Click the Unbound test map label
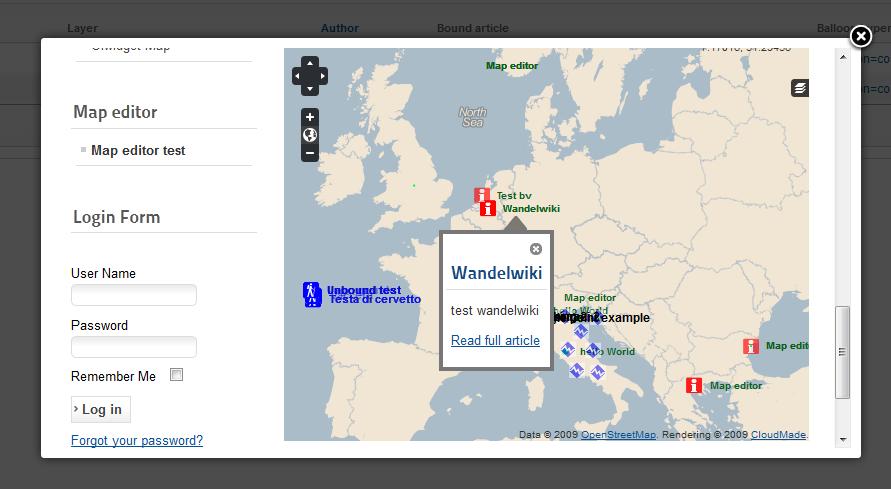This screenshot has width=891, height=489. coord(364,290)
